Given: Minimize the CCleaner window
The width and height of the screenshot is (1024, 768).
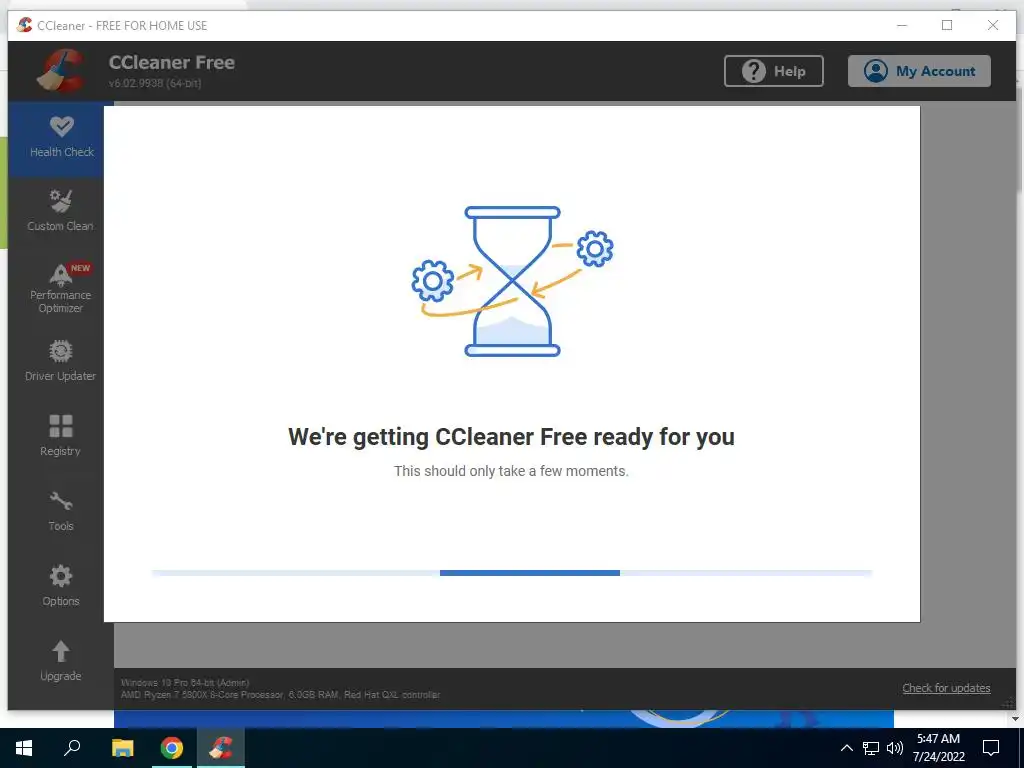Looking at the screenshot, I should pos(902,25).
